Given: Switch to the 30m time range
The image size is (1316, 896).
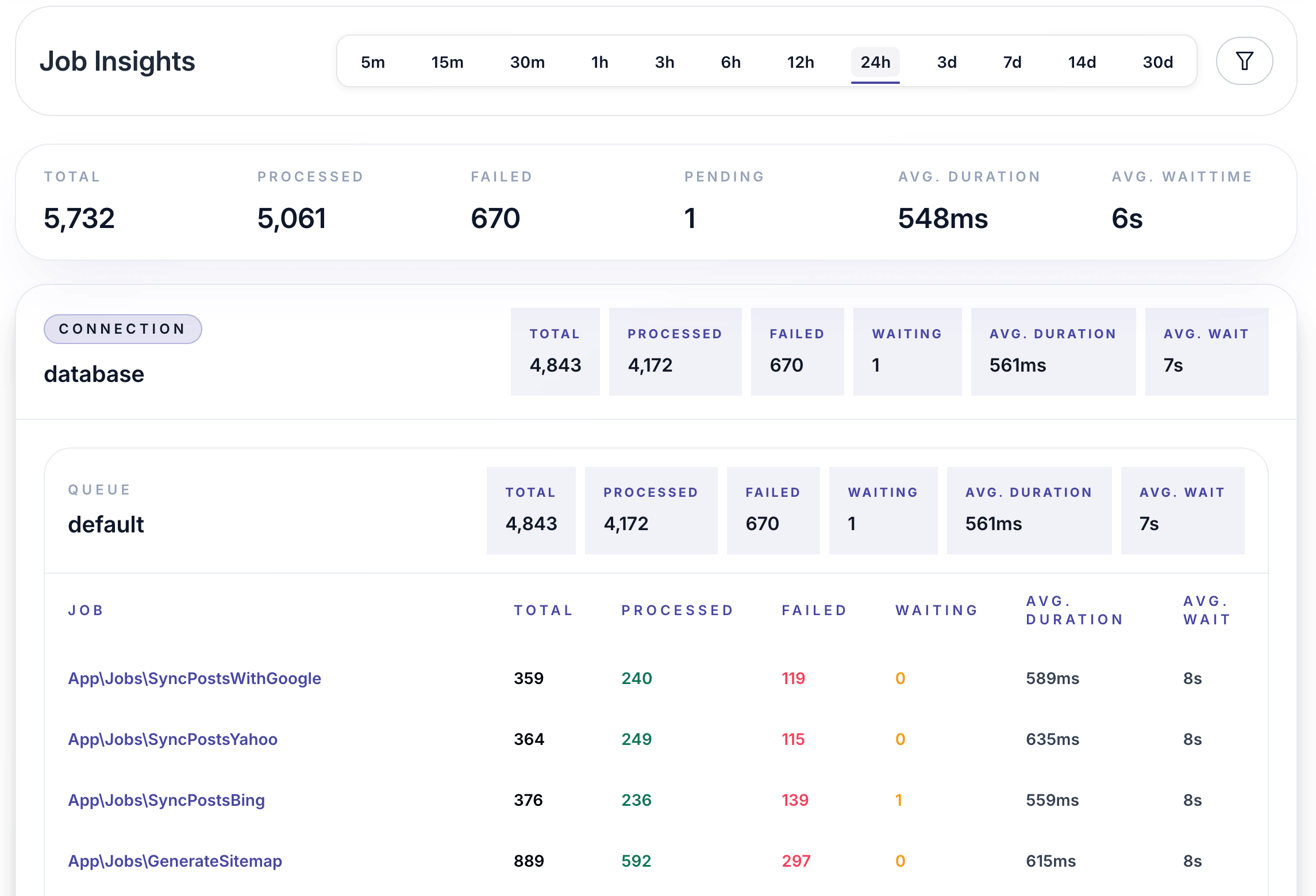Looking at the screenshot, I should point(527,62).
